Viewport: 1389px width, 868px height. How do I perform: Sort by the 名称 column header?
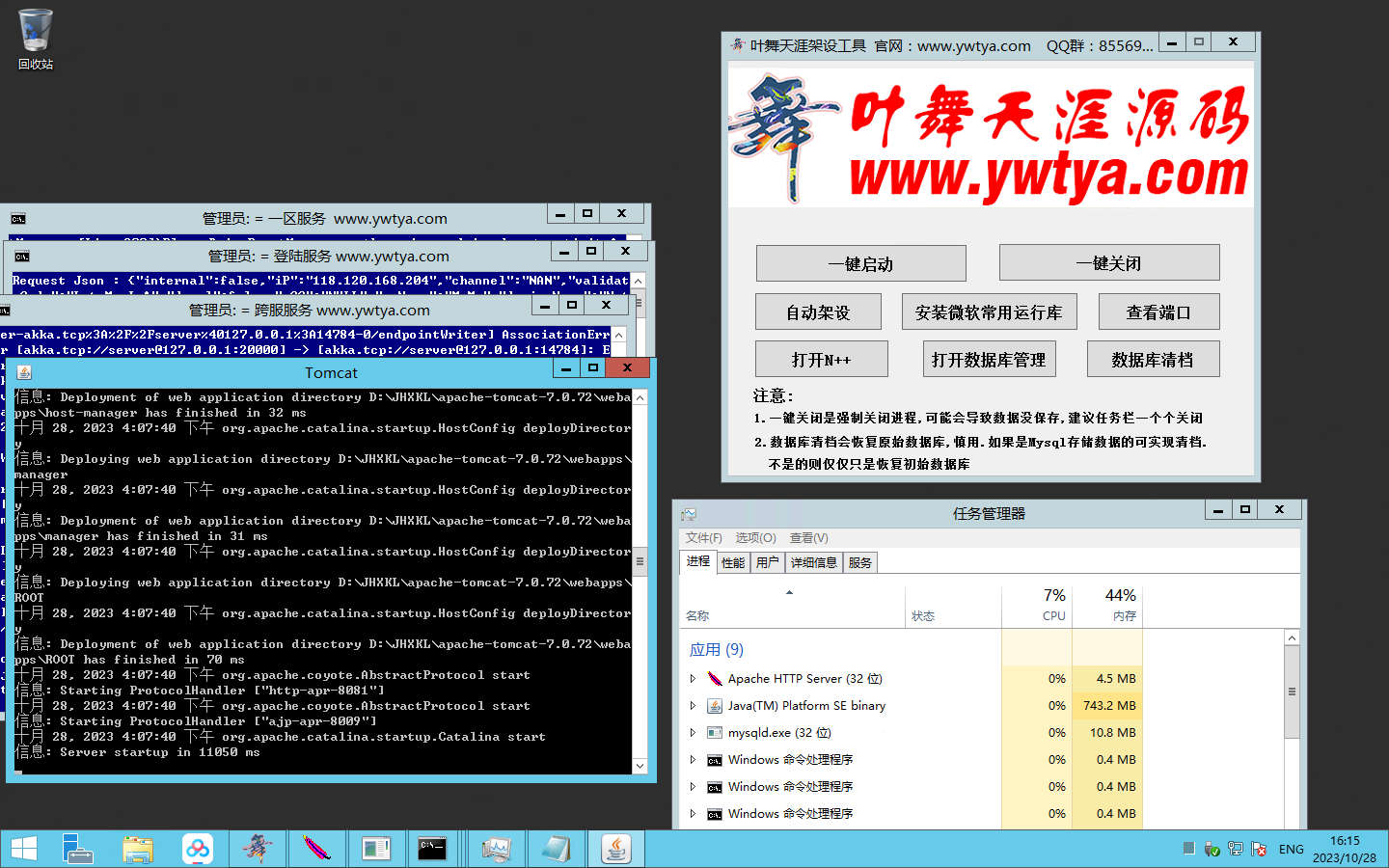point(792,606)
